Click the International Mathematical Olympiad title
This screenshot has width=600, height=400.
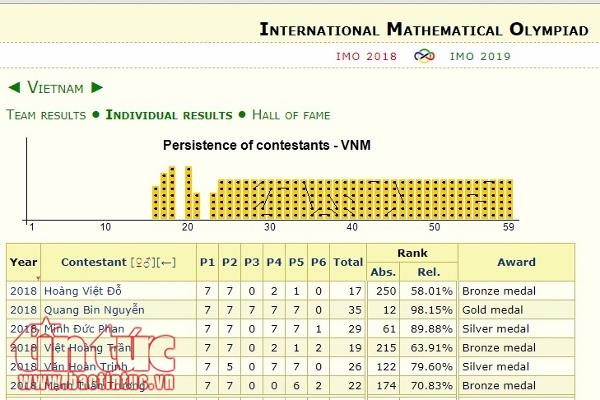click(x=424, y=28)
